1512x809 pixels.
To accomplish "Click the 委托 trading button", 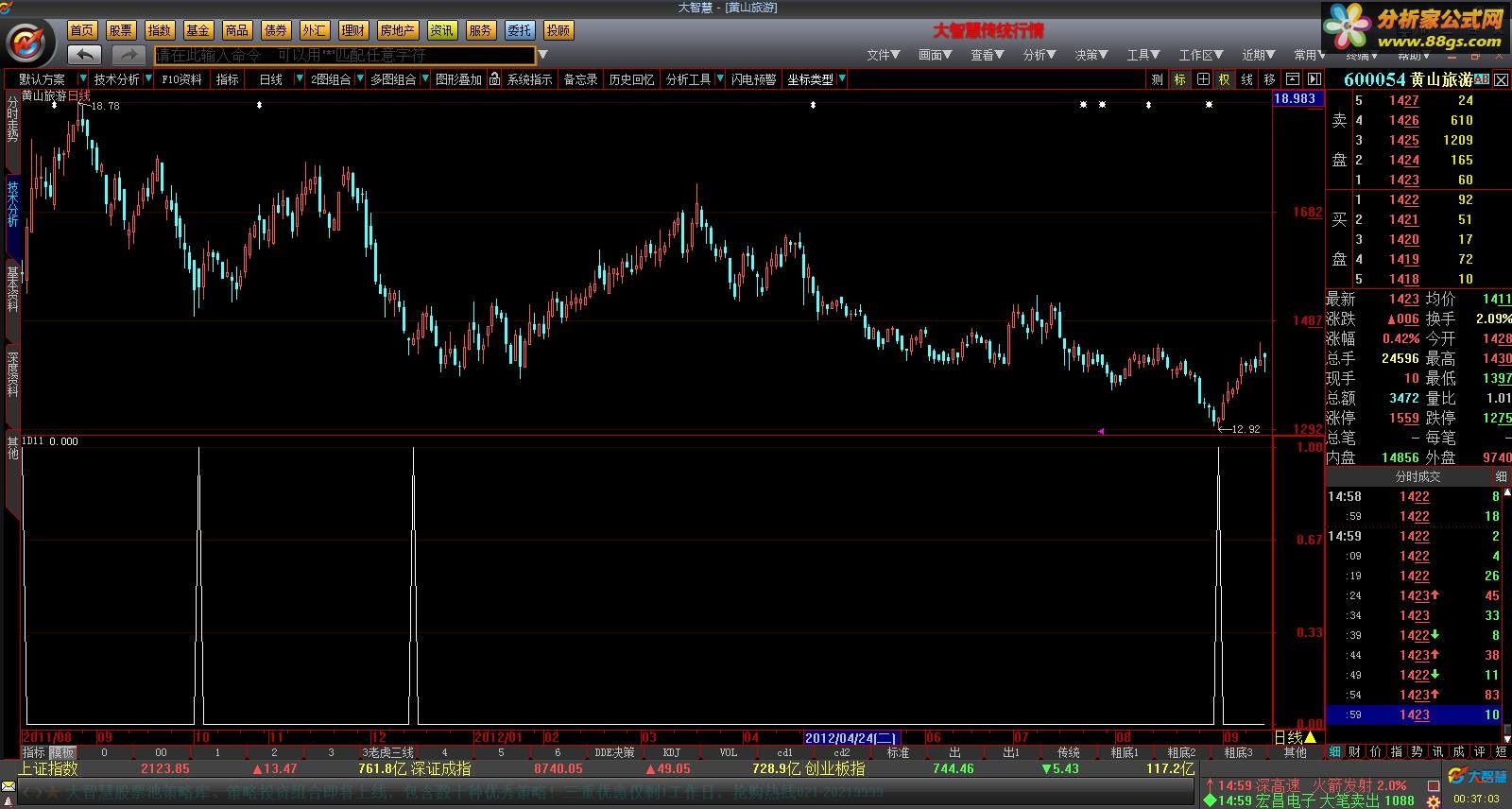I will (x=519, y=30).
